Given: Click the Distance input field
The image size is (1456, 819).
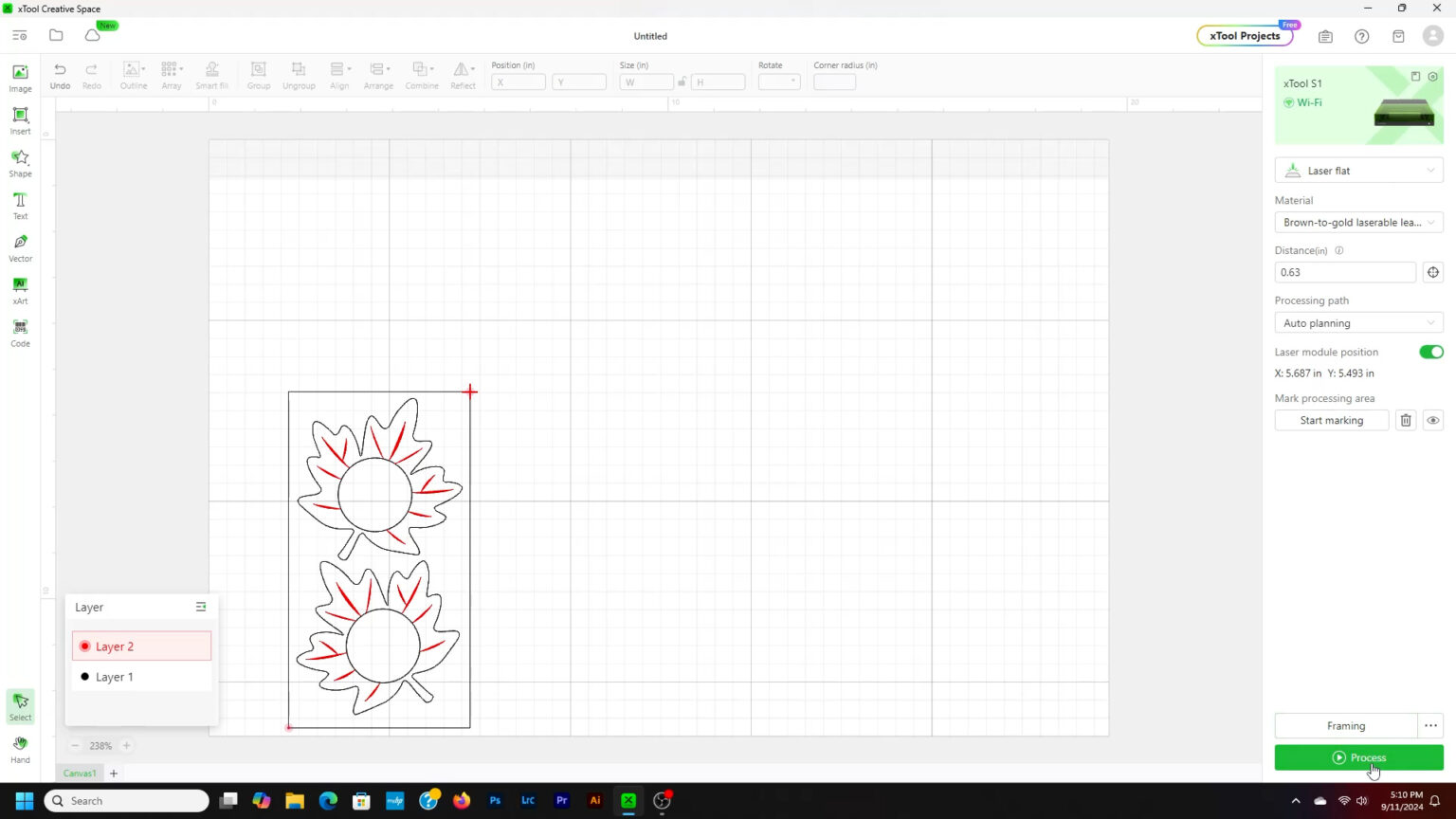Looking at the screenshot, I should (1344, 272).
